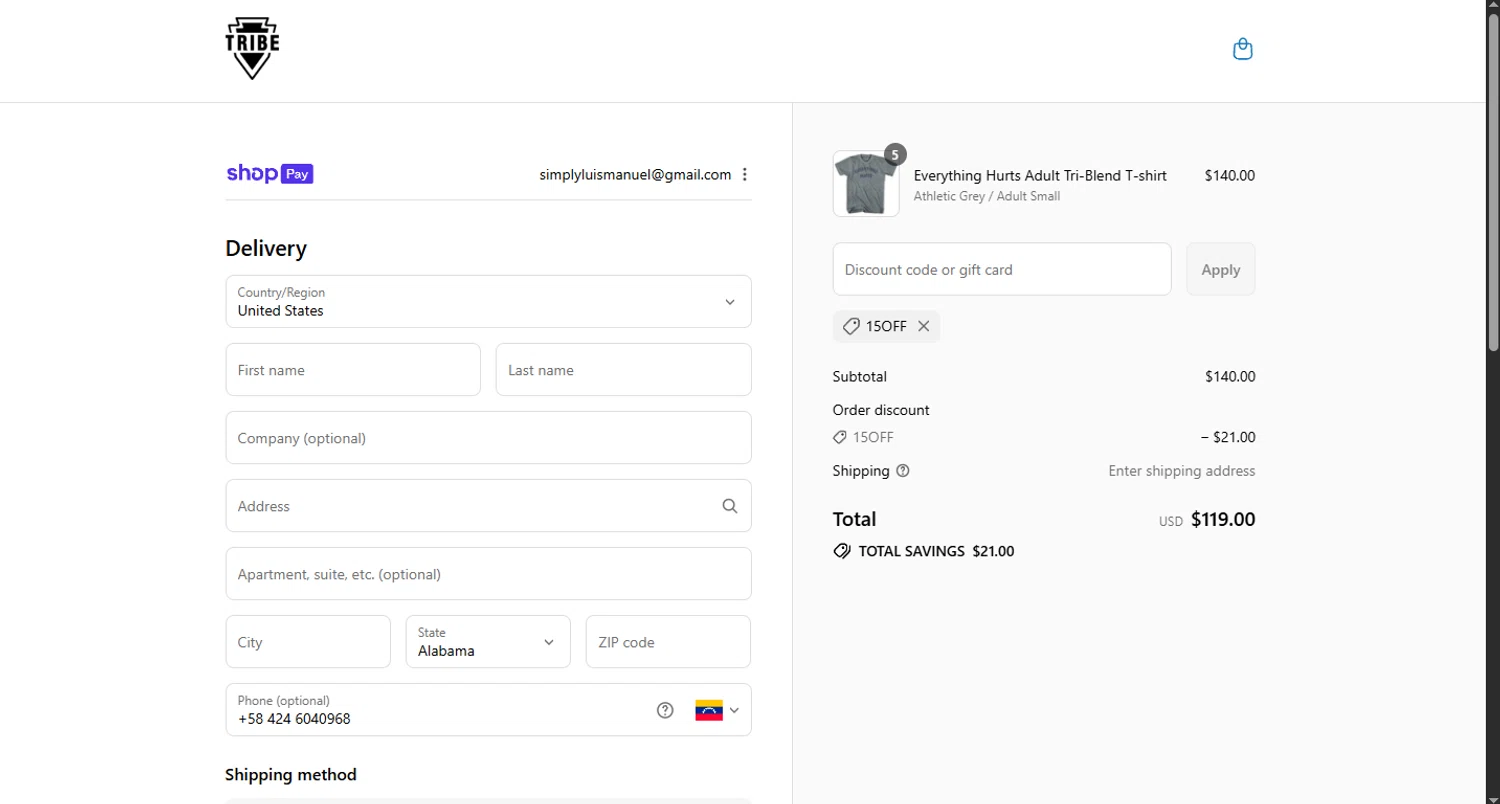
Task: Click the Apply discount button
Action: click(x=1221, y=269)
